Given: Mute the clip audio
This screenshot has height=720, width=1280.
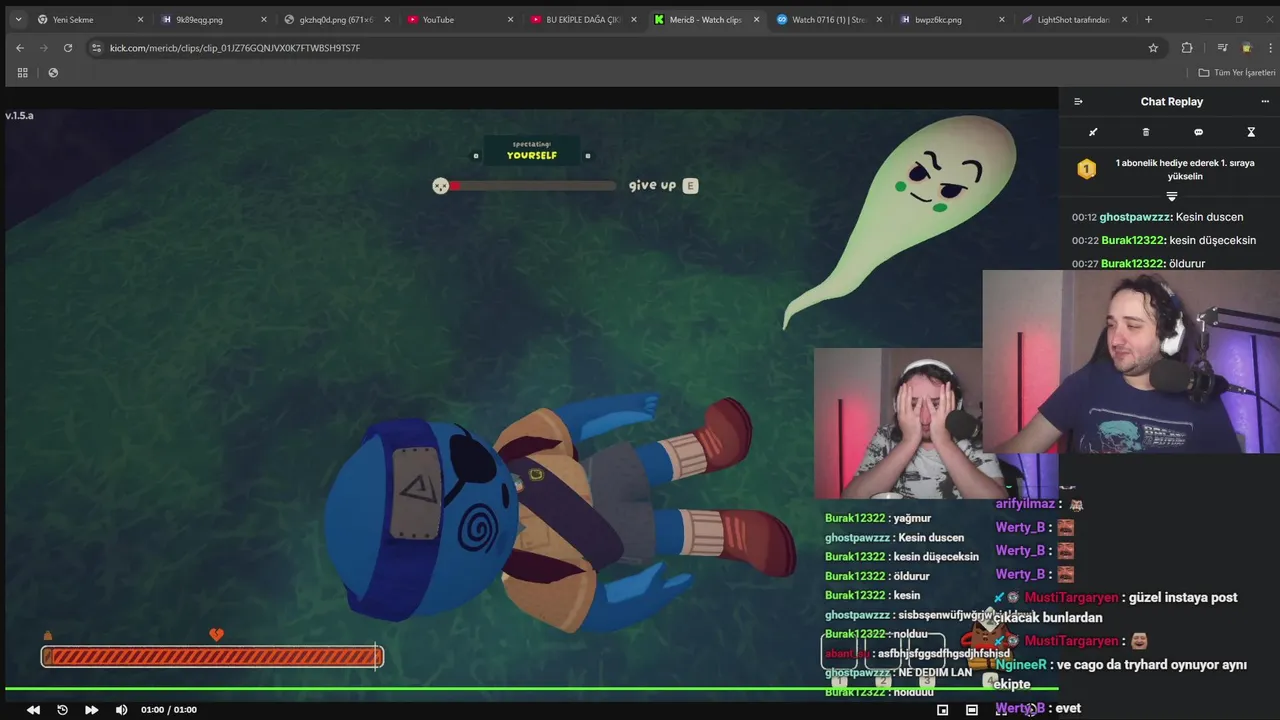Looking at the screenshot, I should point(121,710).
